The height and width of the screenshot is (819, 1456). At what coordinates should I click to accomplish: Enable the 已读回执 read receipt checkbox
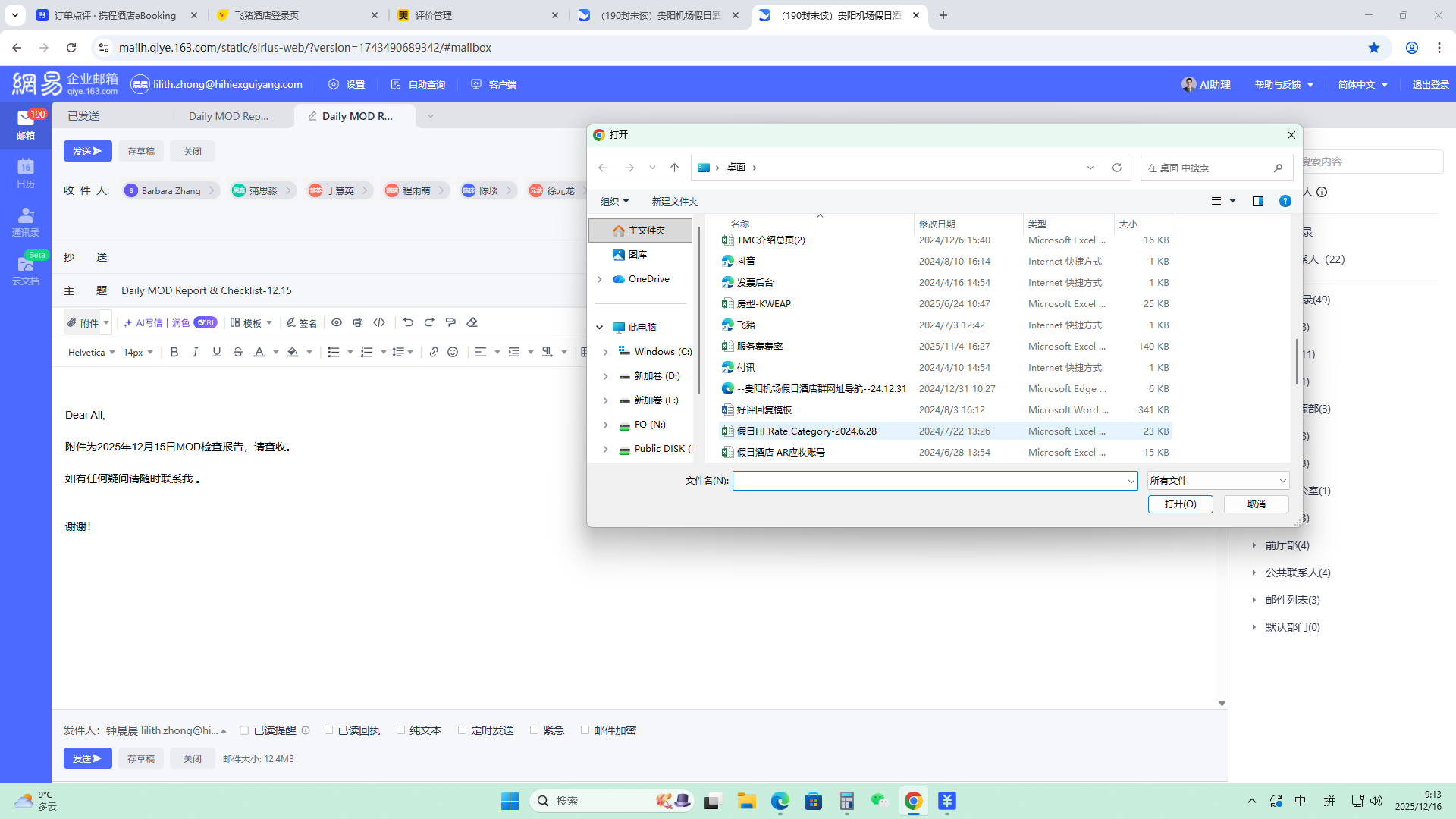(328, 730)
